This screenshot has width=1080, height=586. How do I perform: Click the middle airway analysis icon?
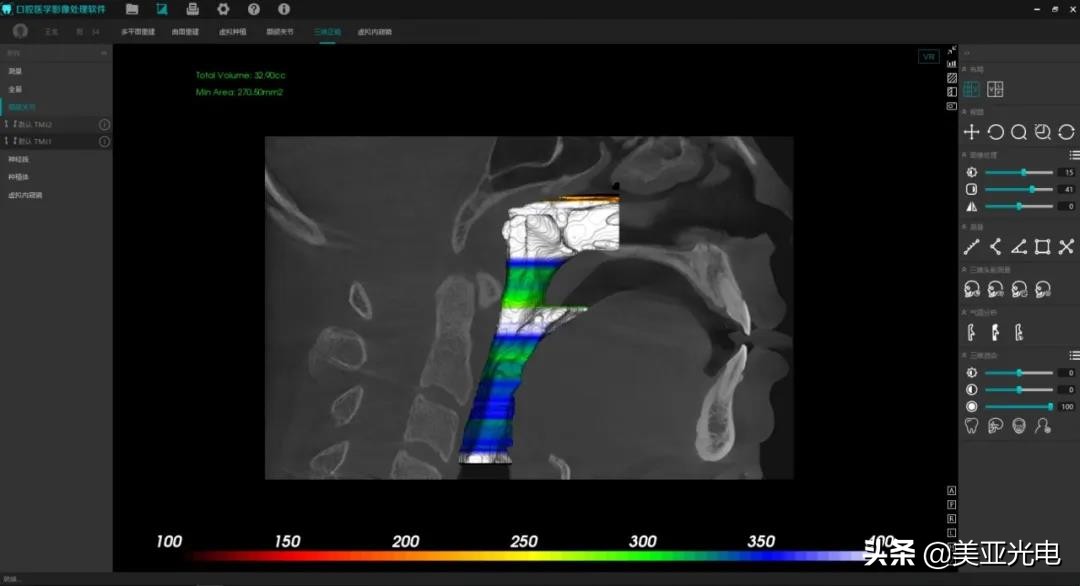[x=995, y=333]
